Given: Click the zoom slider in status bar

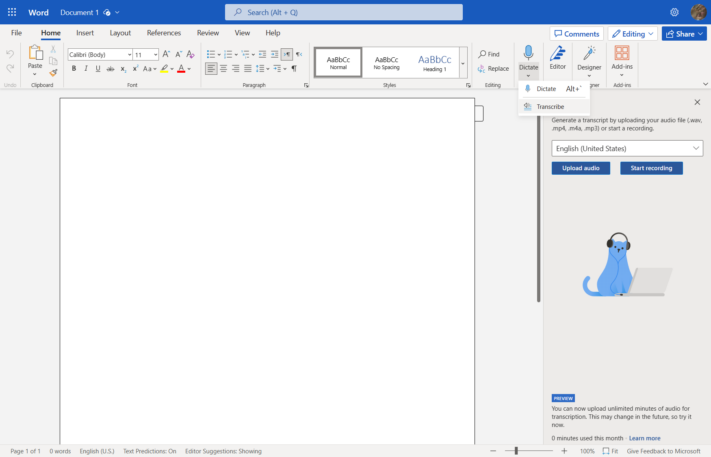Looking at the screenshot, I should coord(517,451).
